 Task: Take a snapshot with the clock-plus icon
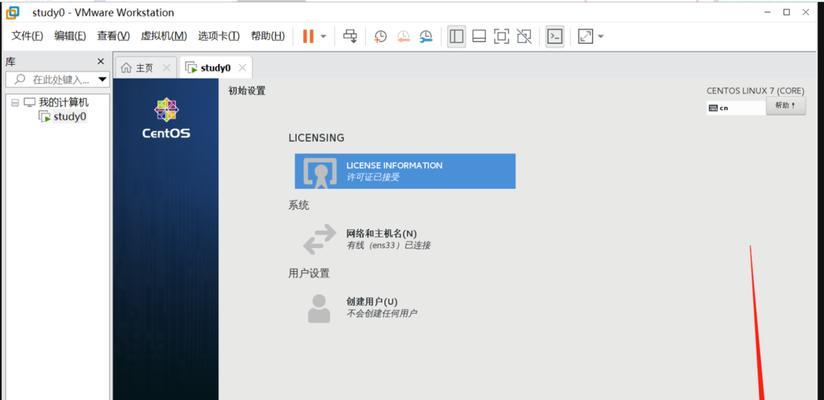380,36
